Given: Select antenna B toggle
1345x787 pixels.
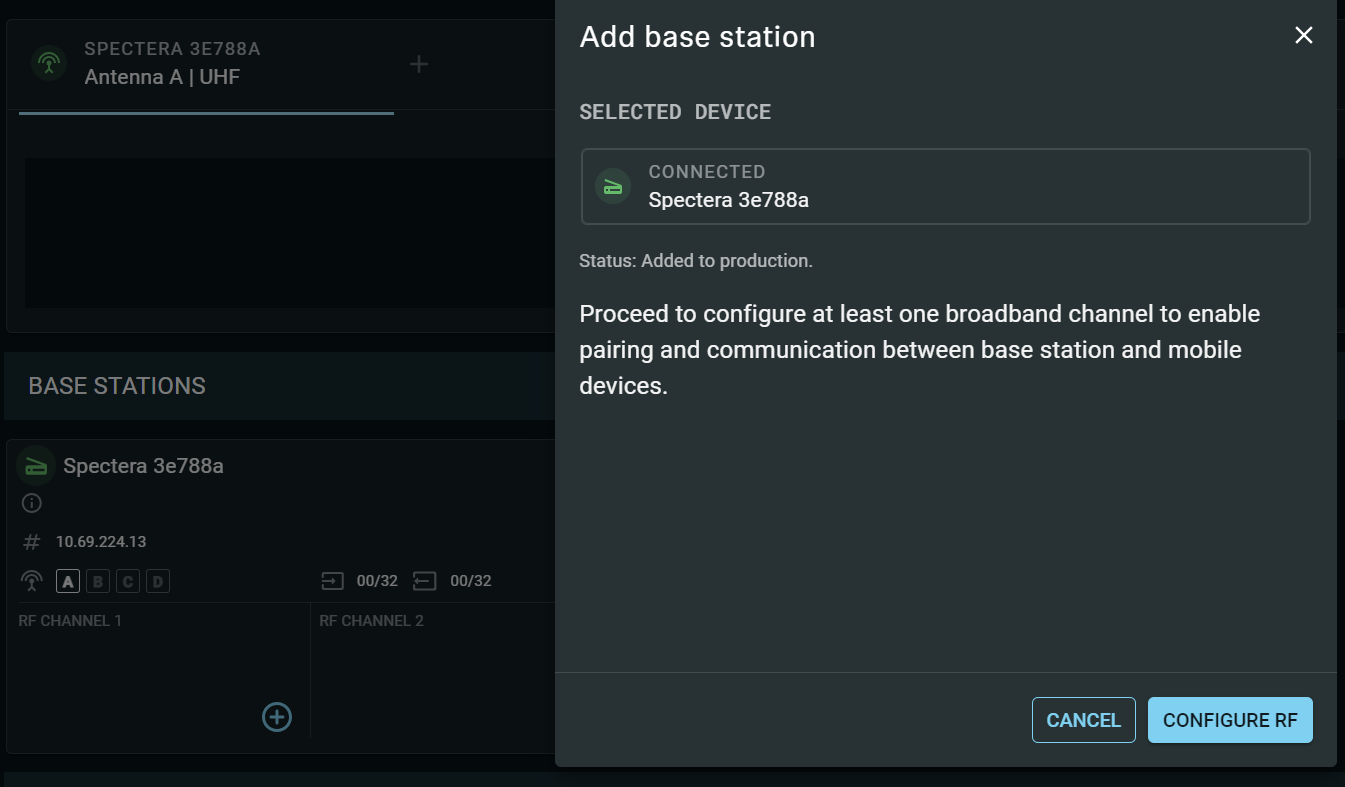Looking at the screenshot, I should coord(98,581).
